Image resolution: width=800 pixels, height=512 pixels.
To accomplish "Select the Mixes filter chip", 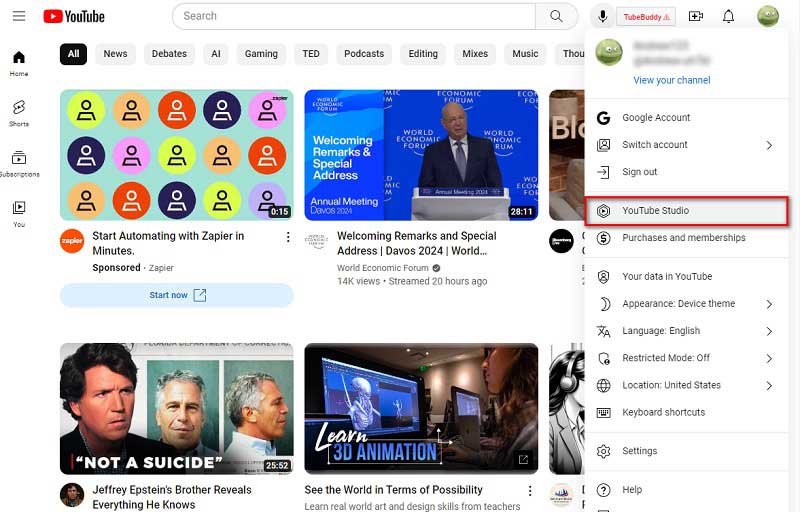I will tap(475, 54).
